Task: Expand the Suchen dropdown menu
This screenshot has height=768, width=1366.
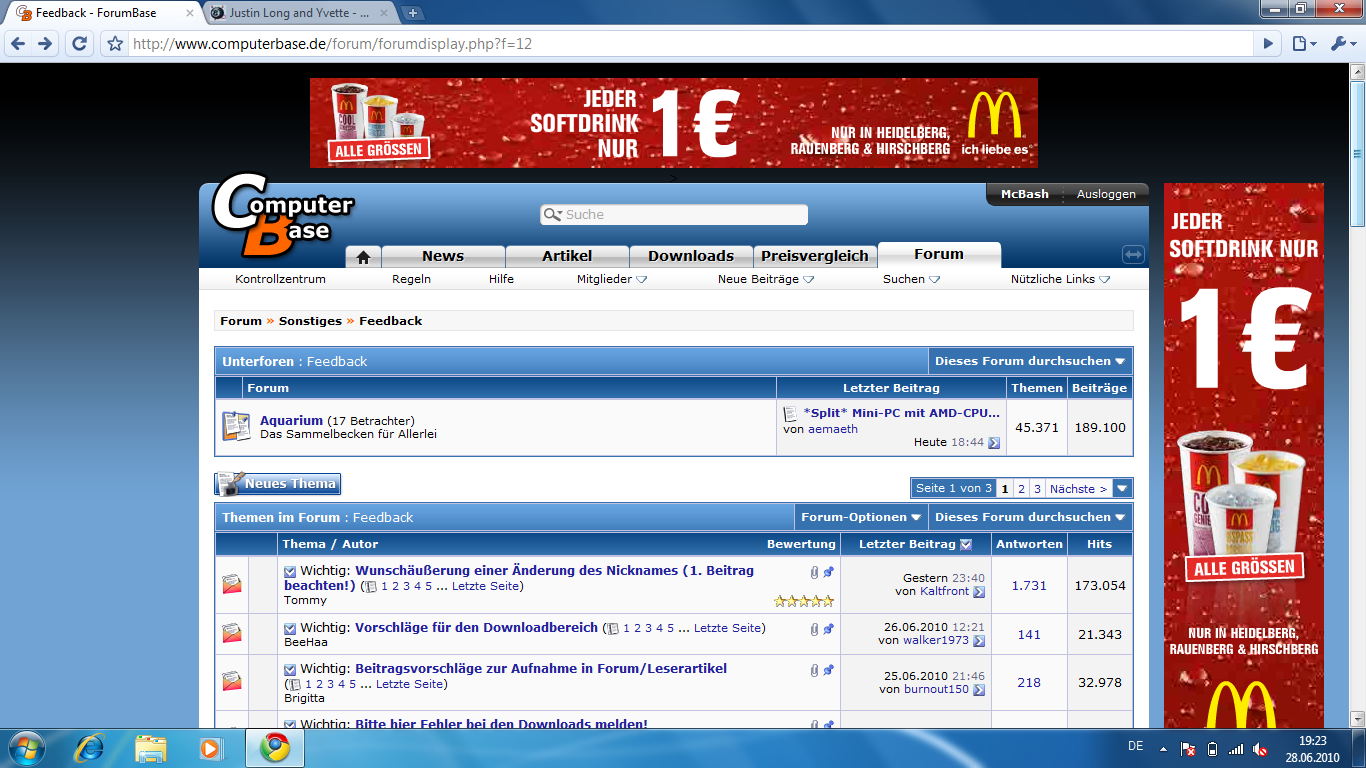Action: click(x=911, y=279)
